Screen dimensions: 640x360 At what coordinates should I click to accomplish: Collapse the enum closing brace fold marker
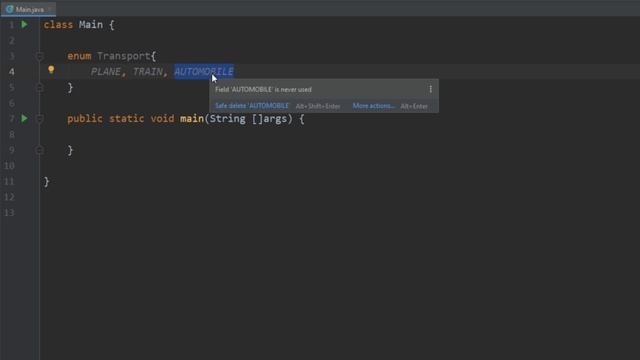(40, 87)
